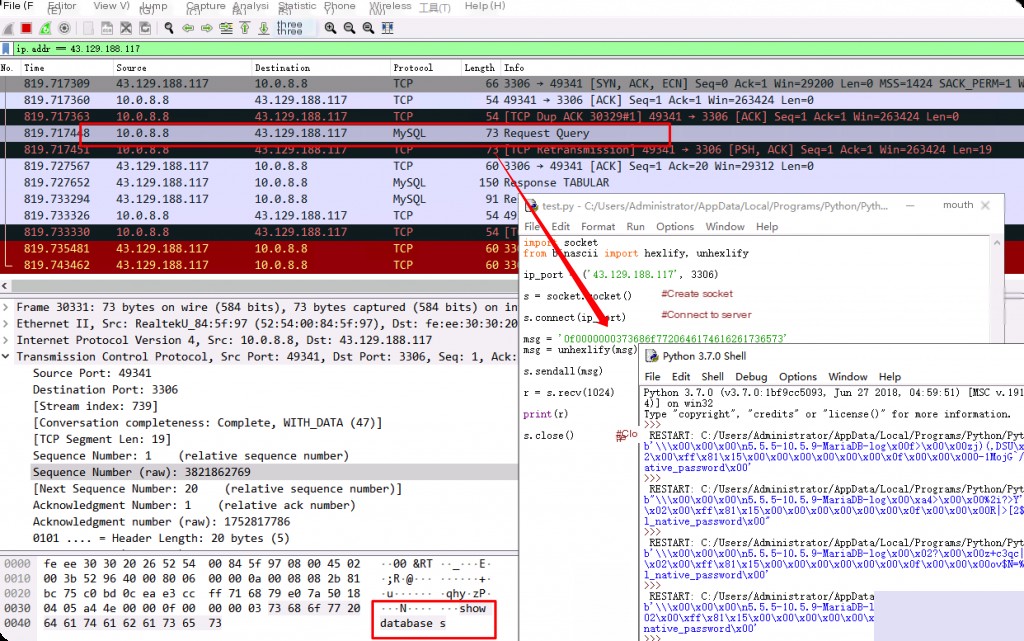Stop the running packet capture

coord(26,28)
